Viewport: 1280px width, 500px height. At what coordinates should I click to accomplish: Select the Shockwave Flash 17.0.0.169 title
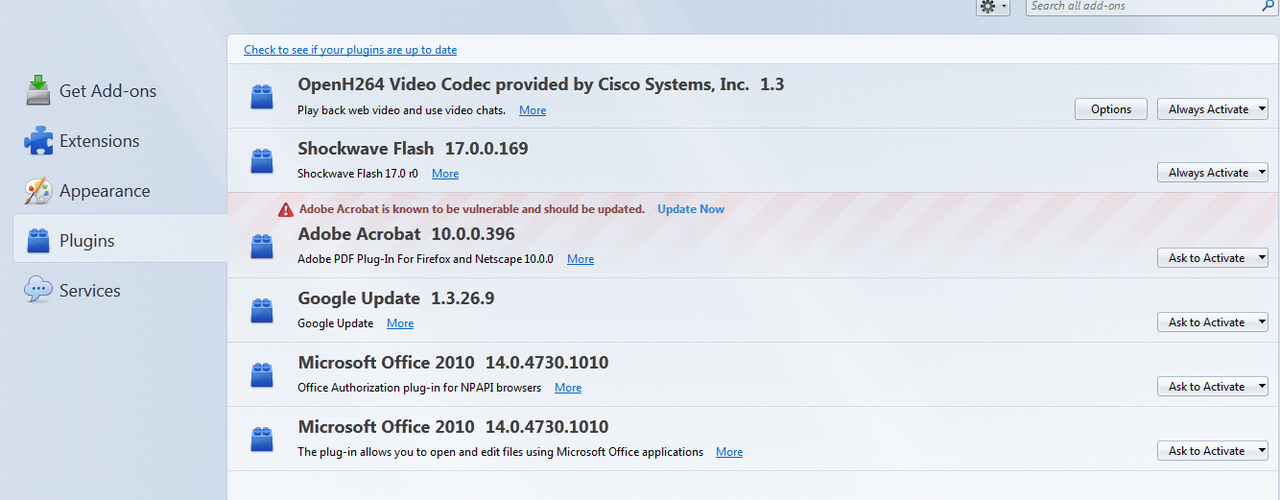(x=413, y=149)
